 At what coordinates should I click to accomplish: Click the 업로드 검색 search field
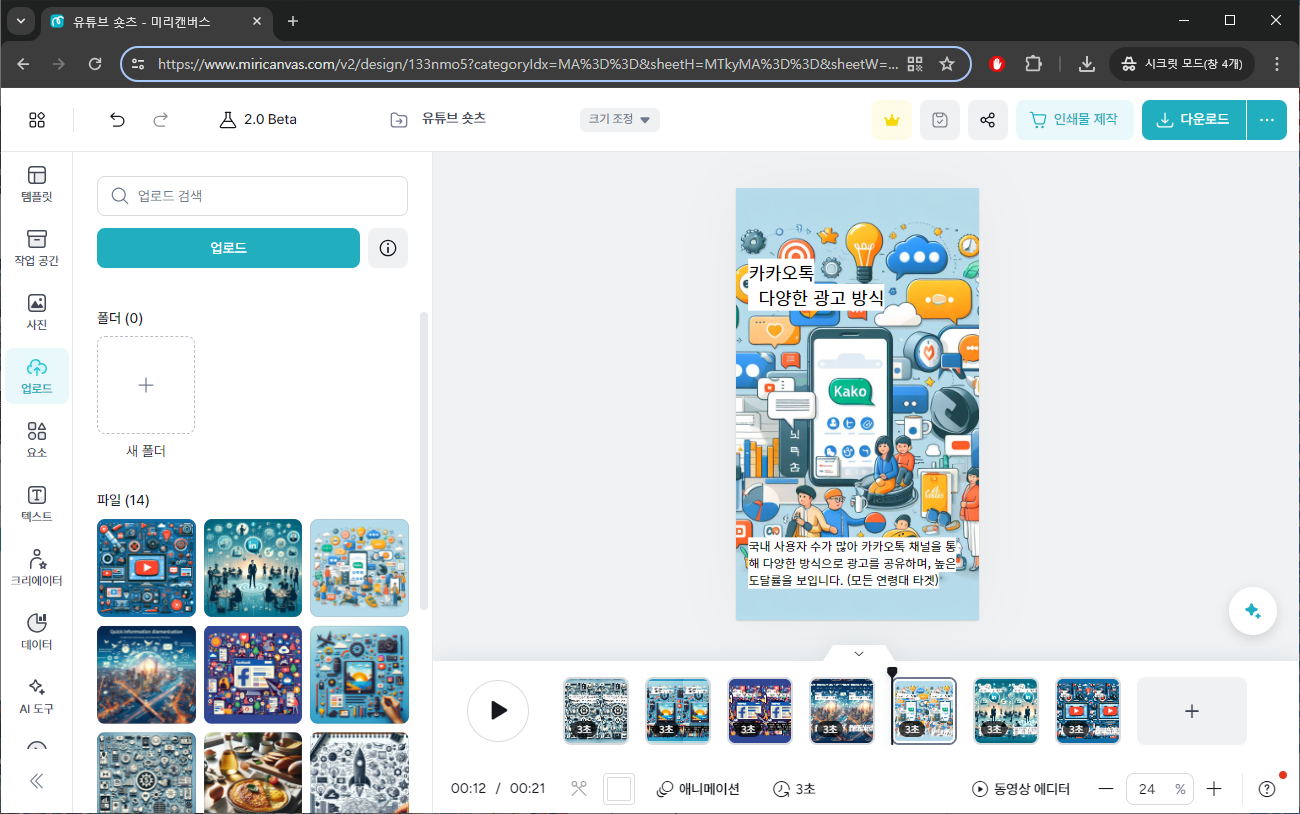[x=252, y=196]
